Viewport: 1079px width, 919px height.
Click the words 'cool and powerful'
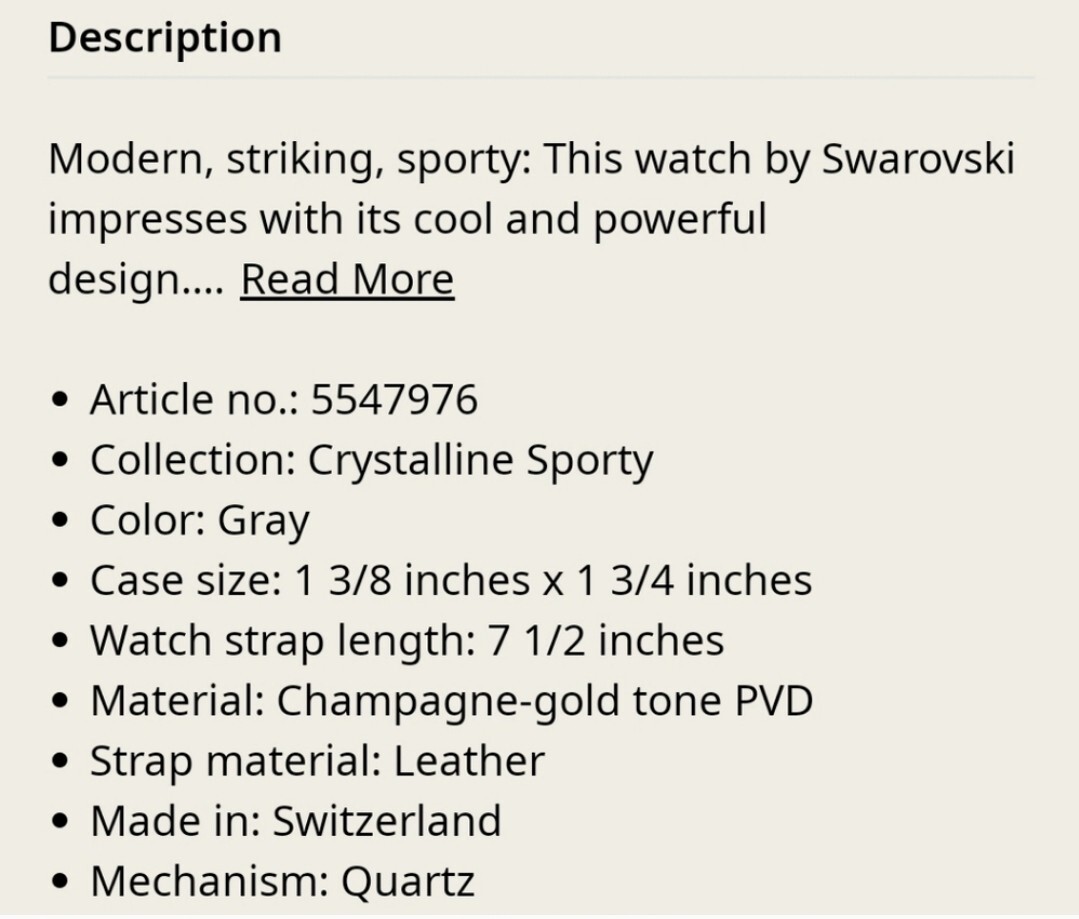590,220
